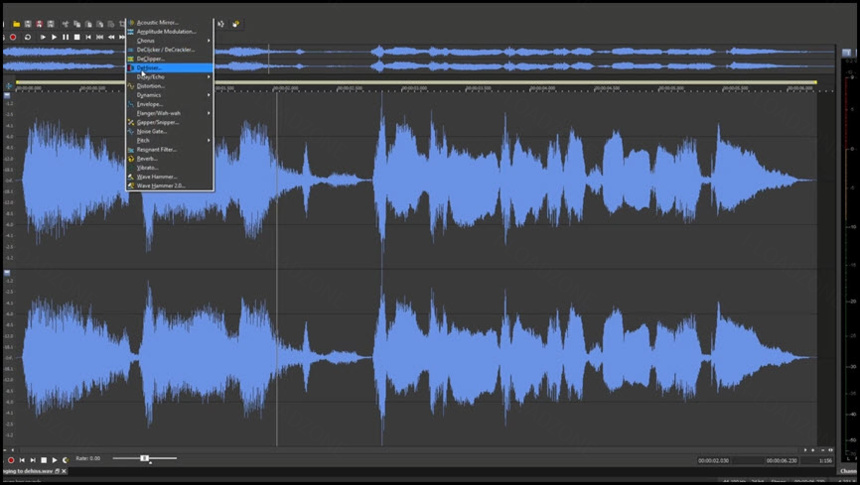Expand the Dynamics submenu
The height and width of the screenshot is (485, 860).
(170, 95)
